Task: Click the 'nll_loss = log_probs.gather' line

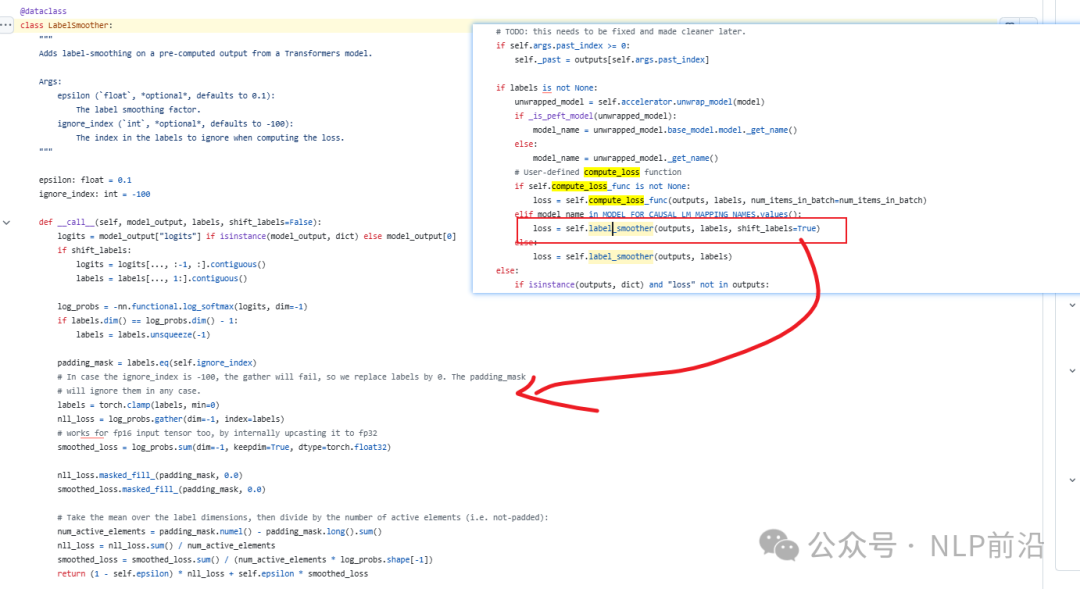Action: 171,419
